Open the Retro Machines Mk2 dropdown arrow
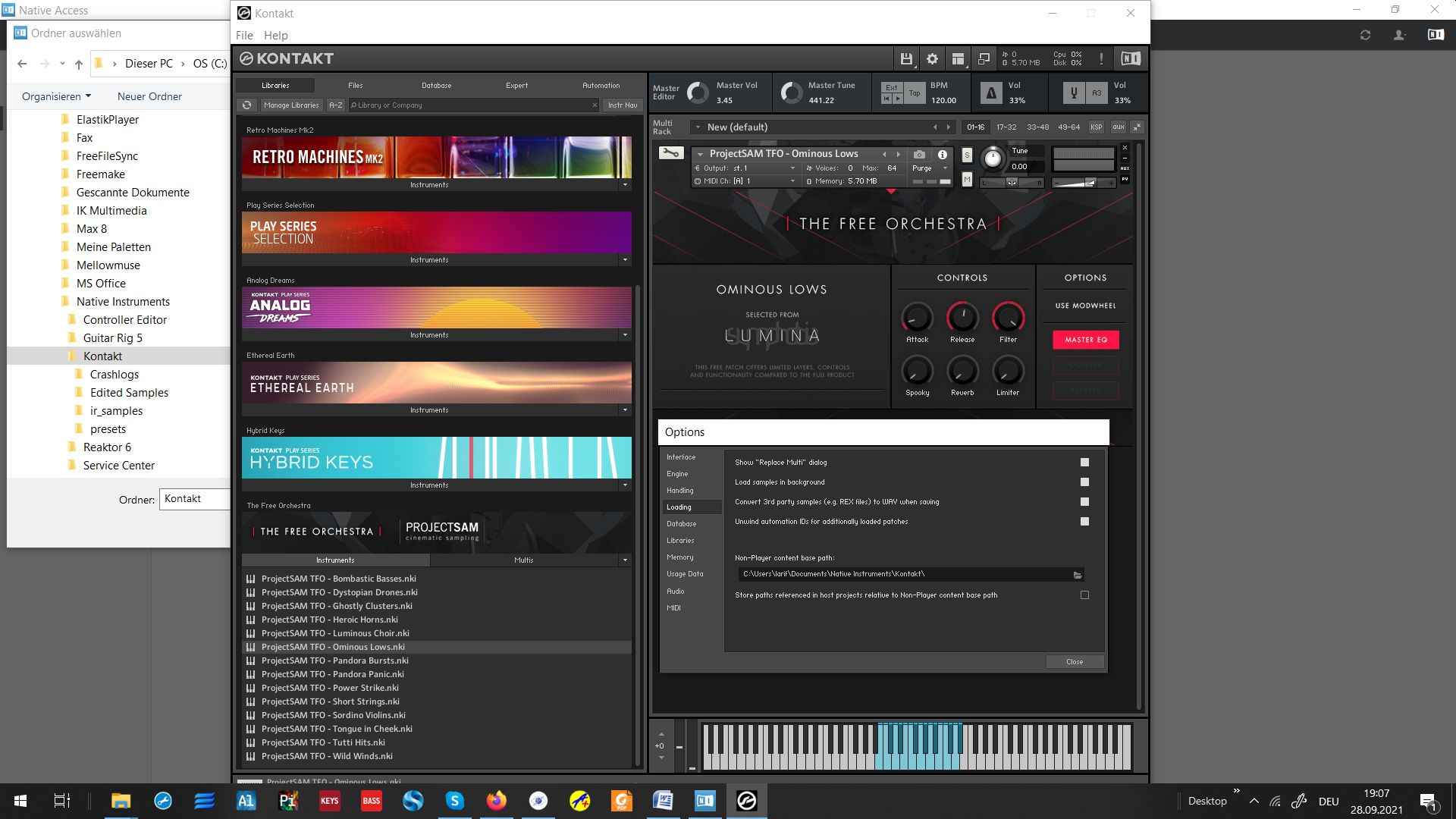1456x819 pixels. [x=625, y=185]
